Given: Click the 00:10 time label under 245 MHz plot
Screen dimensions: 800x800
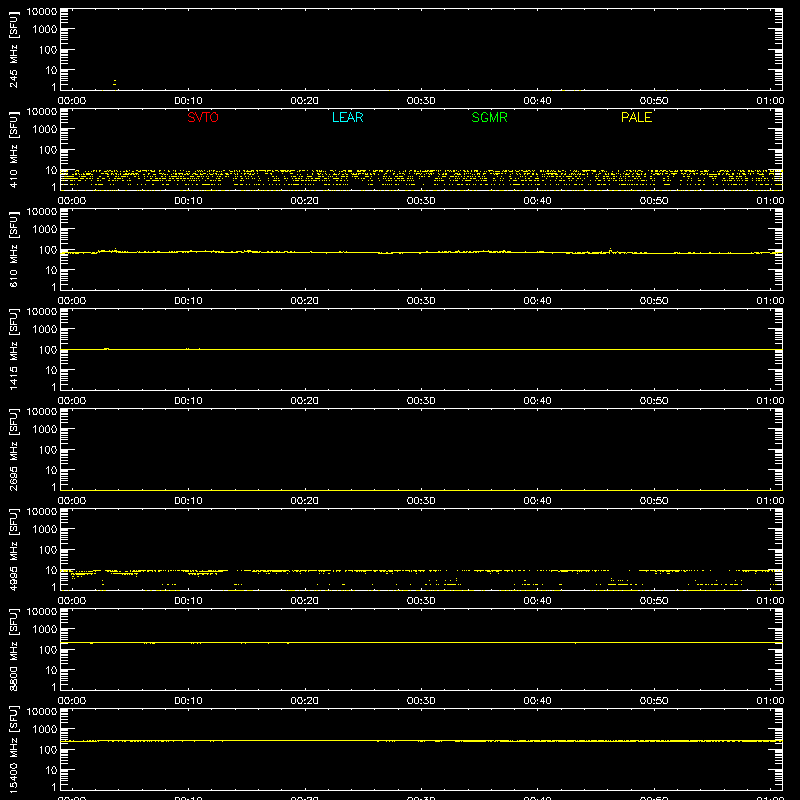Looking at the screenshot, I should [x=188, y=101].
